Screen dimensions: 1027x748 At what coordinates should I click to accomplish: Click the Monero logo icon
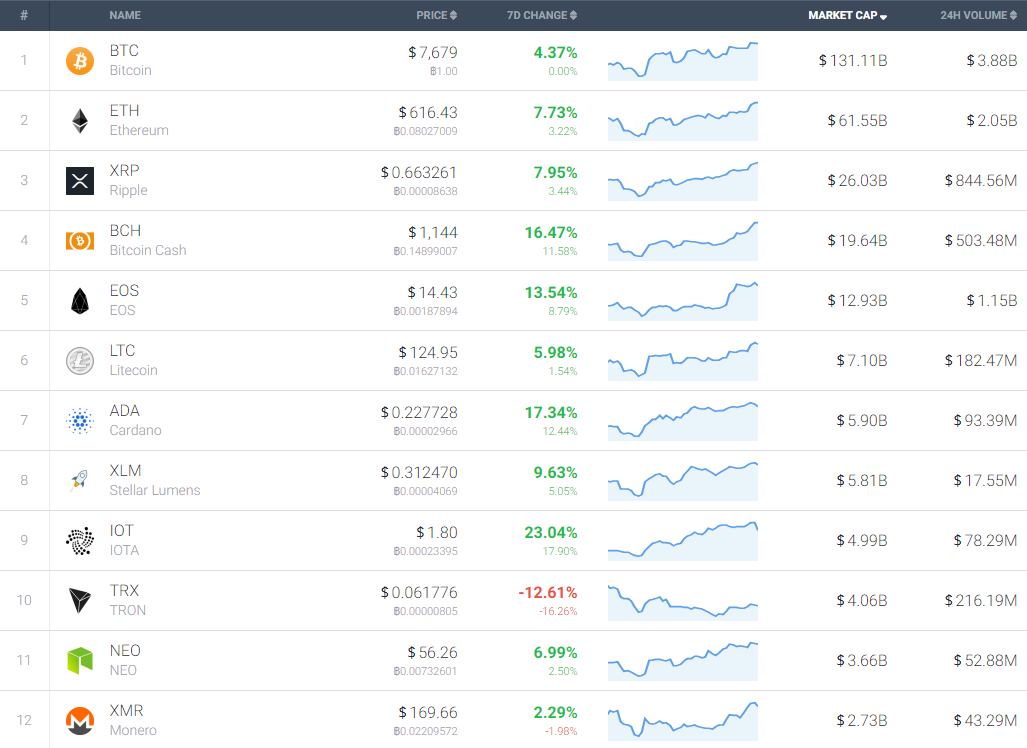pyautogui.click(x=80, y=720)
